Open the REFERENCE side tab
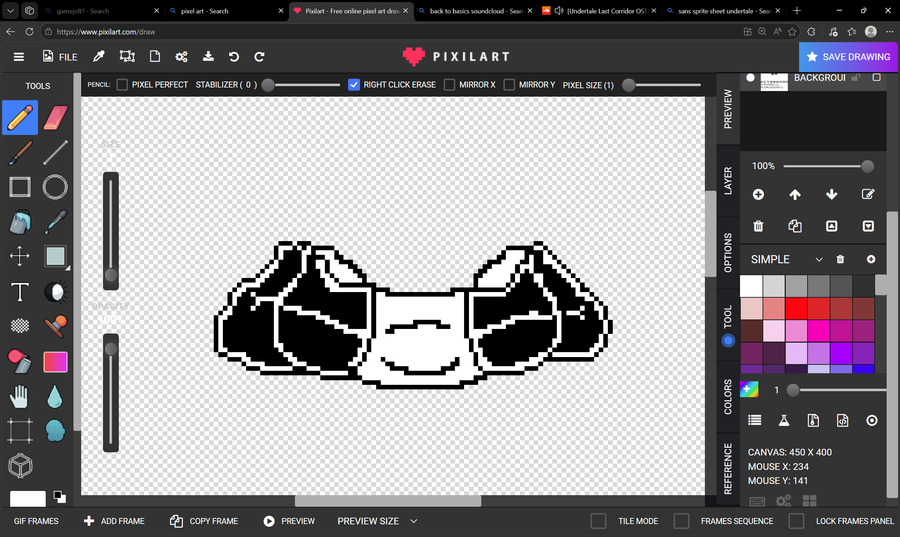Viewport: 900px width, 537px height. [x=728, y=469]
